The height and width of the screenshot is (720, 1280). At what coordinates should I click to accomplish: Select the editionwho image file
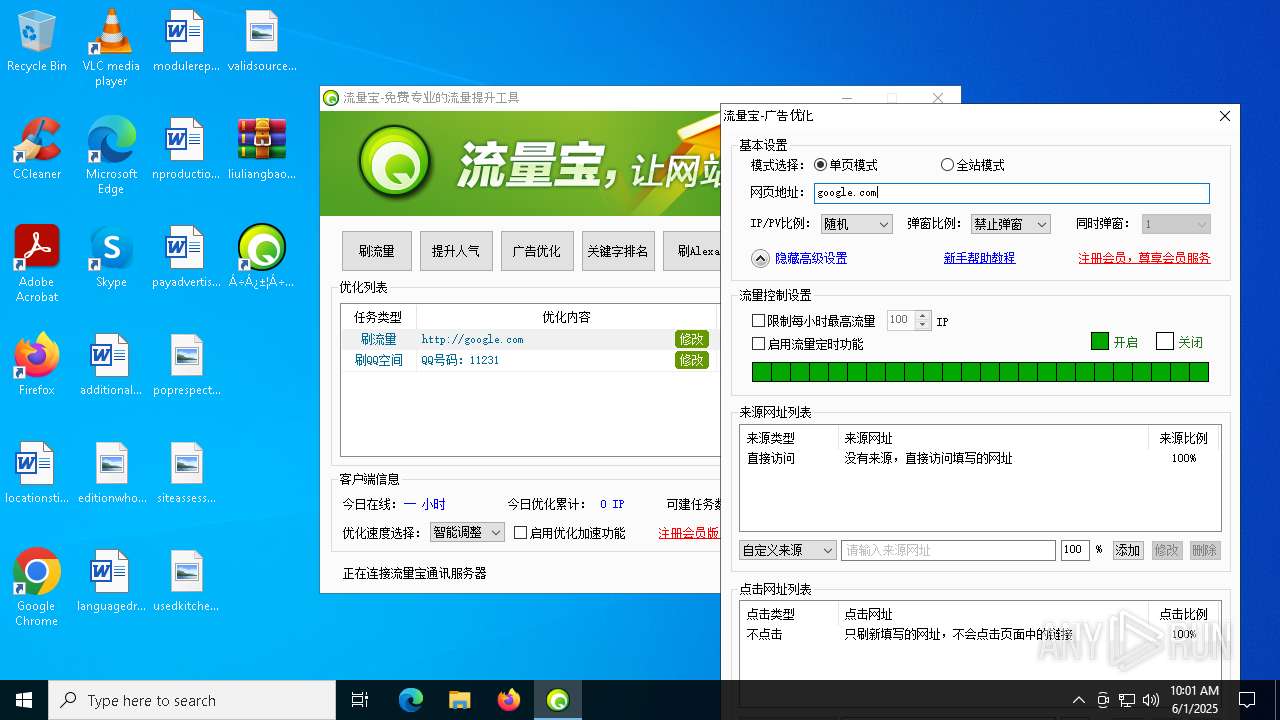[x=111, y=473]
